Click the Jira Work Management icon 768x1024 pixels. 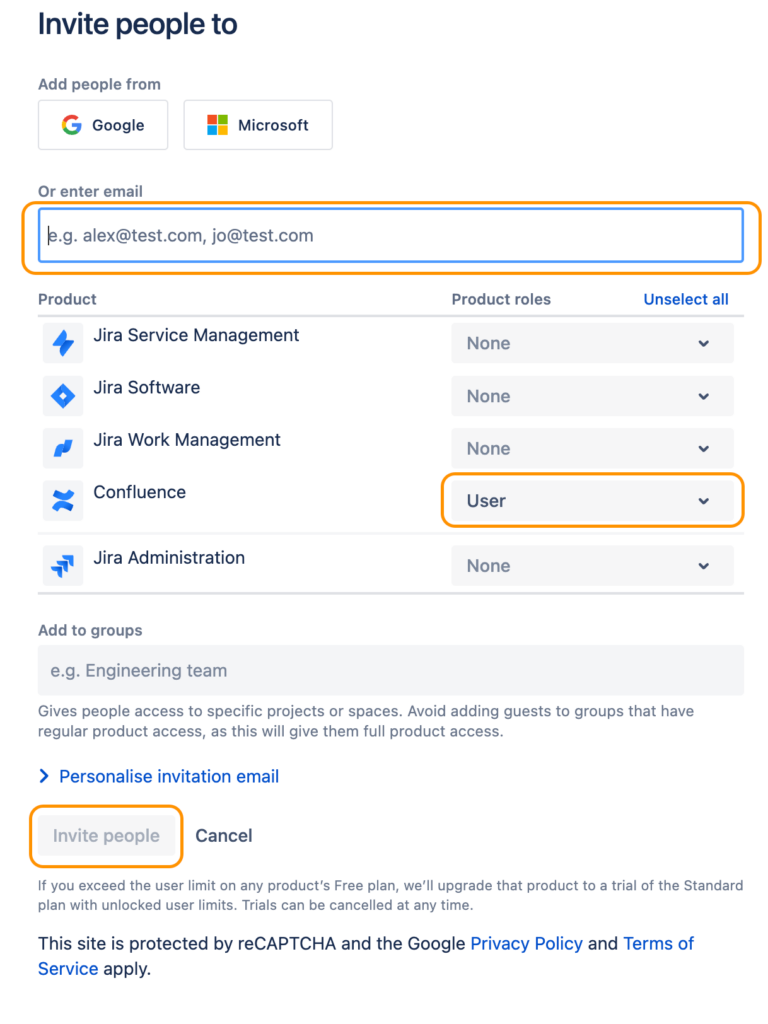[x=63, y=448]
